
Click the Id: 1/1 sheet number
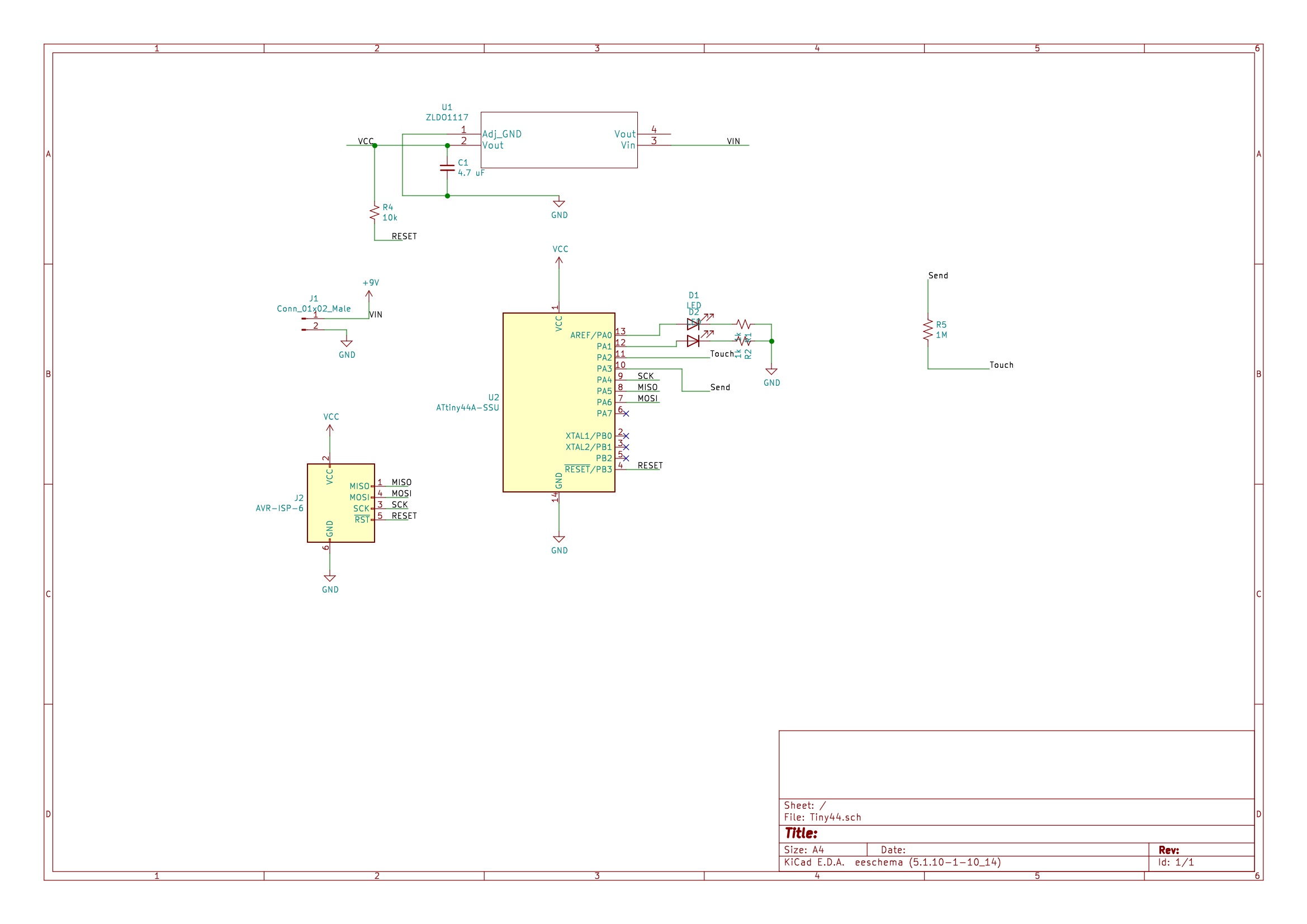1176,863
